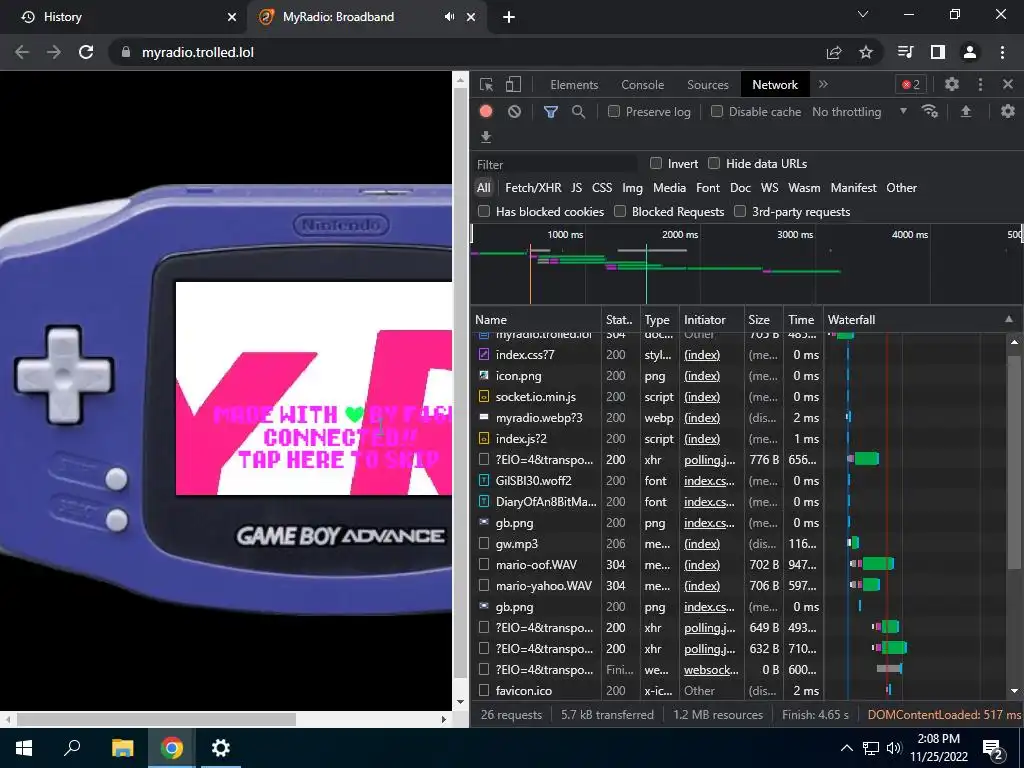Open the No throttling dropdown

point(859,112)
